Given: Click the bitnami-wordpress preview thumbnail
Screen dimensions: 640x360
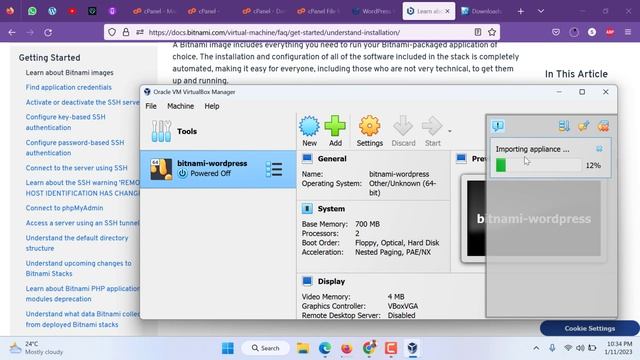Looking at the screenshot, I should click(x=534, y=218).
